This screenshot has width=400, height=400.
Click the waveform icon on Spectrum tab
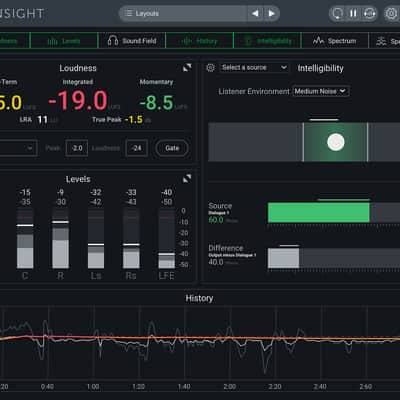318,41
